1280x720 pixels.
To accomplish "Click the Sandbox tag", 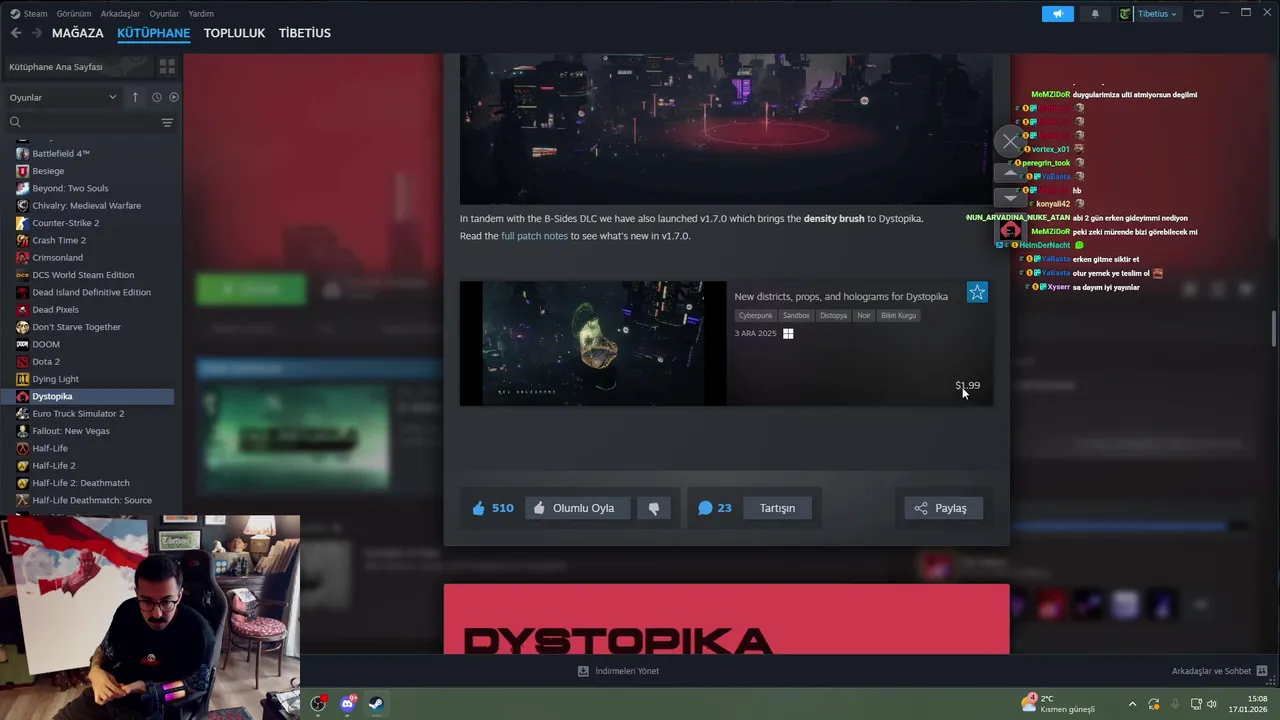I will click(x=796, y=316).
